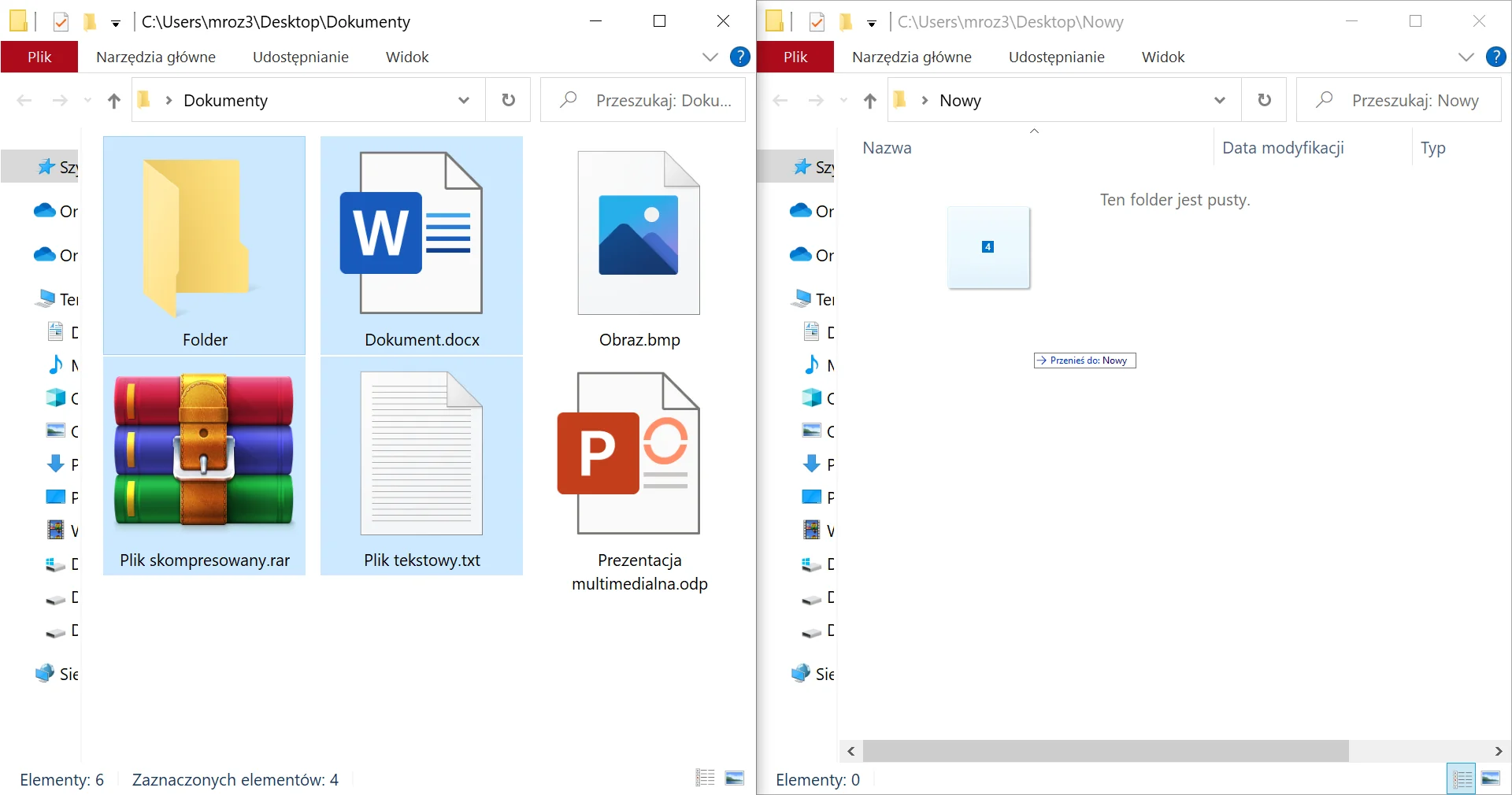Click the Dokumenty breadcrumb in address bar

point(225,100)
